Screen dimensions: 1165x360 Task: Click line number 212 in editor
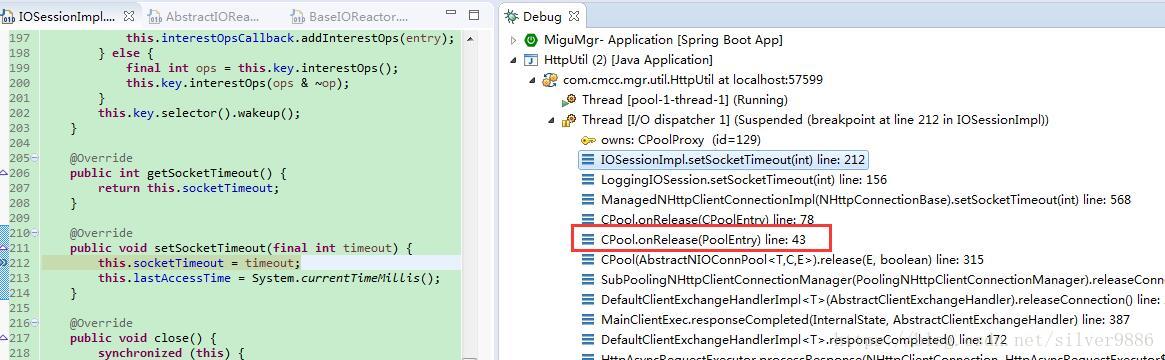(20, 263)
